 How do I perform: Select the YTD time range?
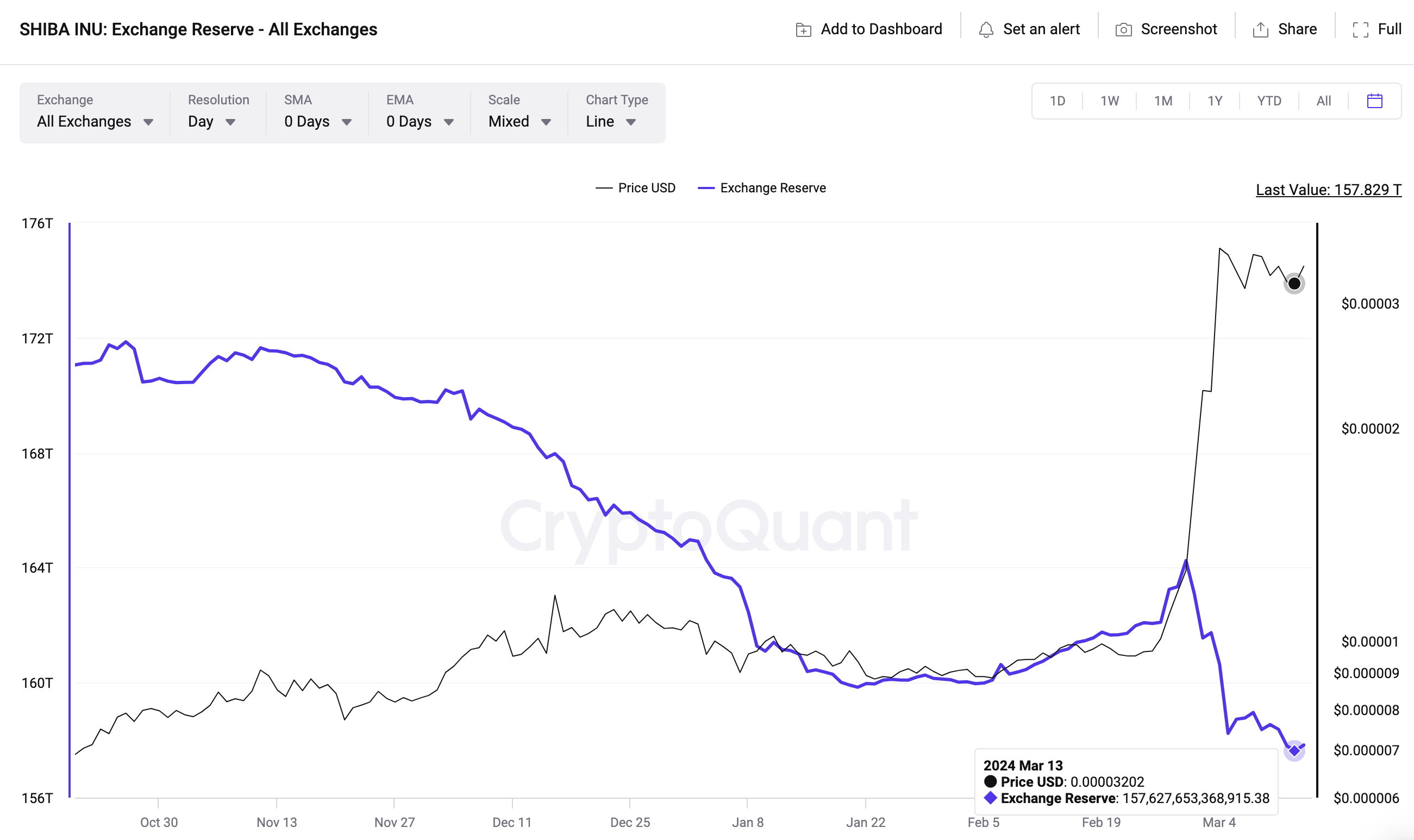pos(1268,101)
